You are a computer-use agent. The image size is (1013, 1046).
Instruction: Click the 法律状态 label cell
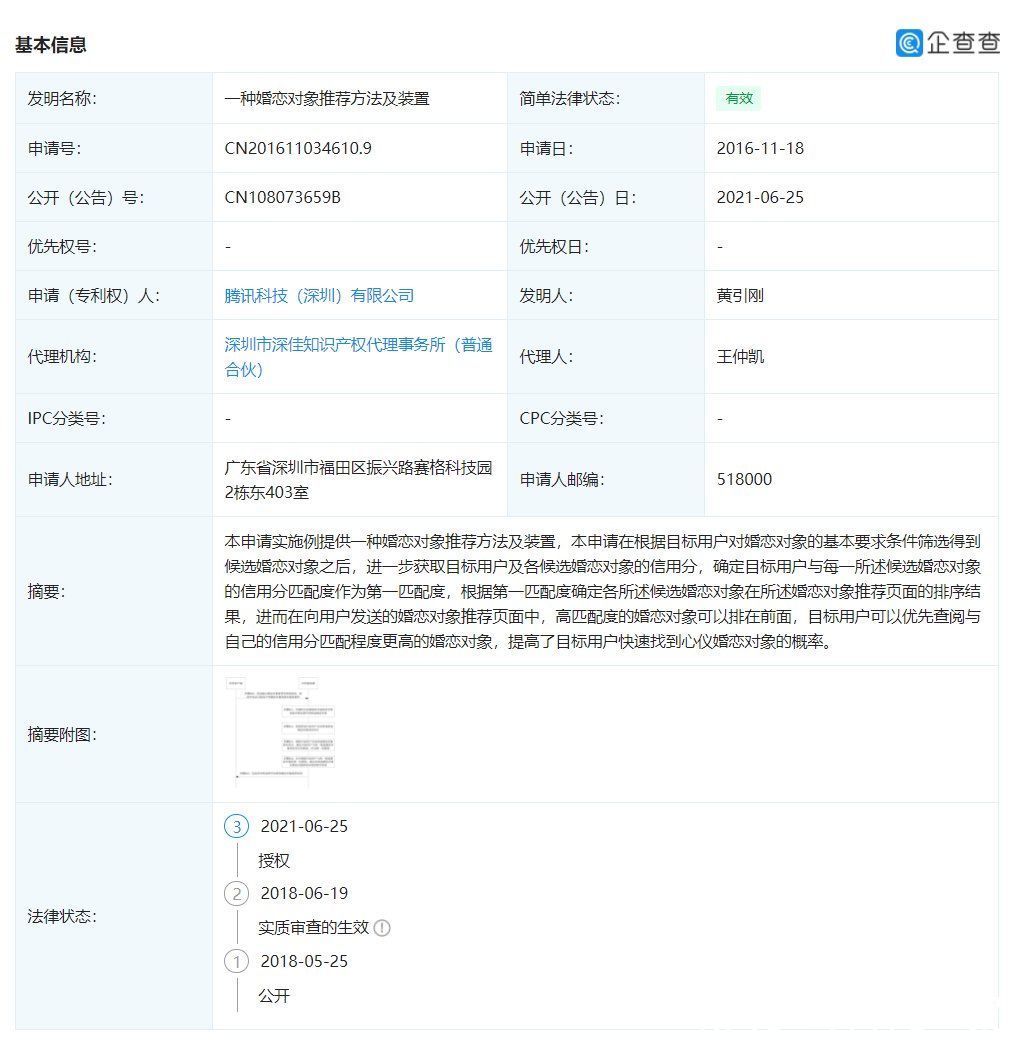114,916
